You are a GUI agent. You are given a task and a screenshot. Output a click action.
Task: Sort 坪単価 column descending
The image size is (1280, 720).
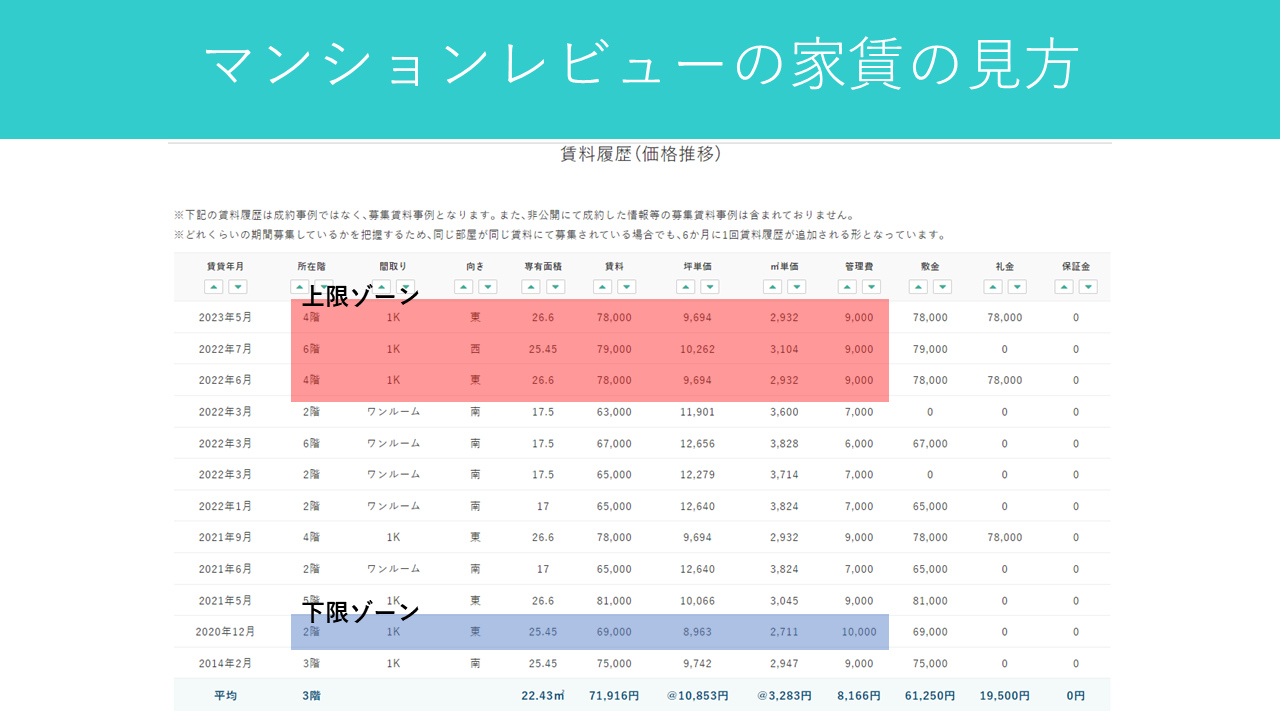click(709, 287)
